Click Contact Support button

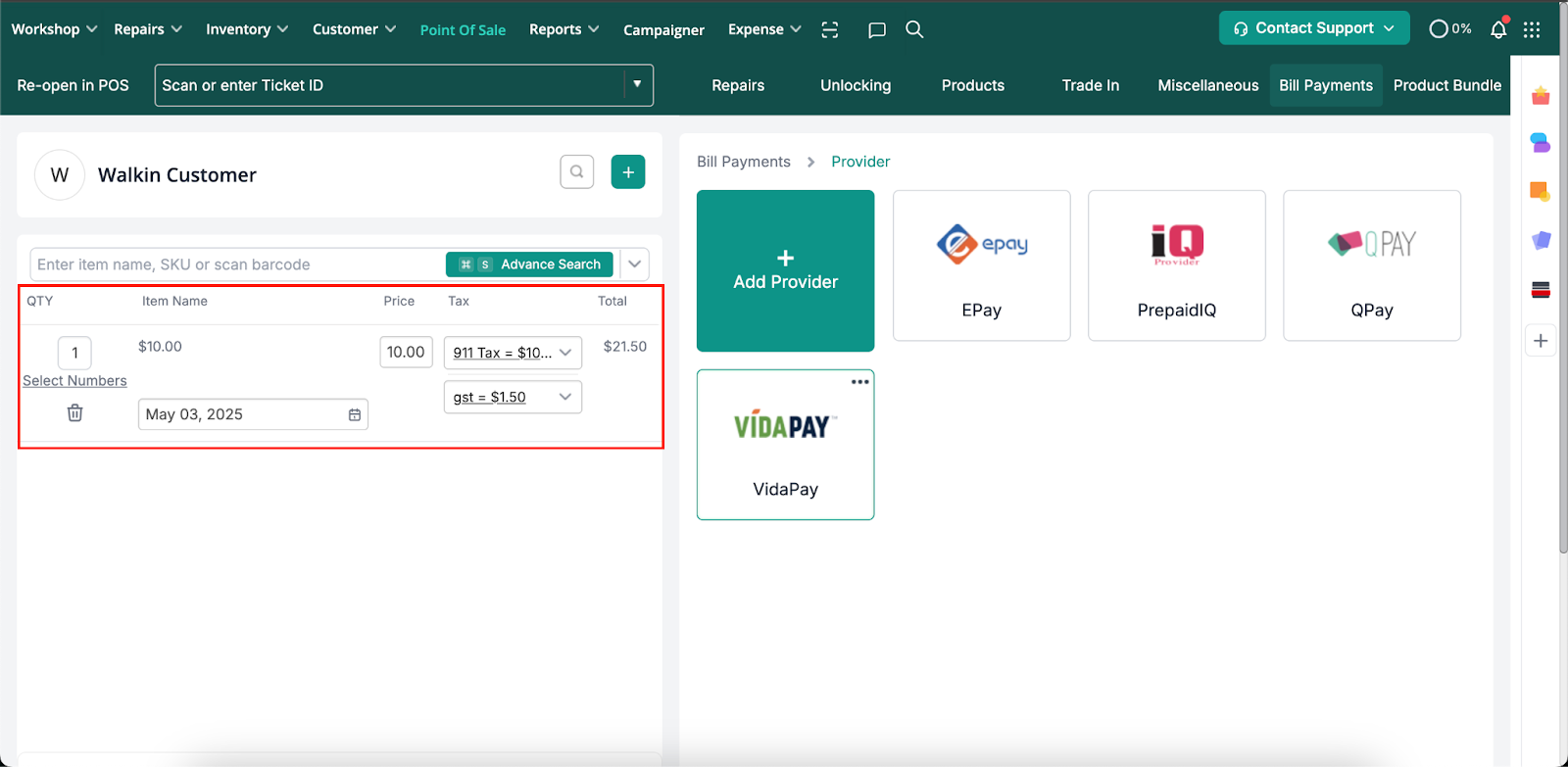click(x=1314, y=28)
